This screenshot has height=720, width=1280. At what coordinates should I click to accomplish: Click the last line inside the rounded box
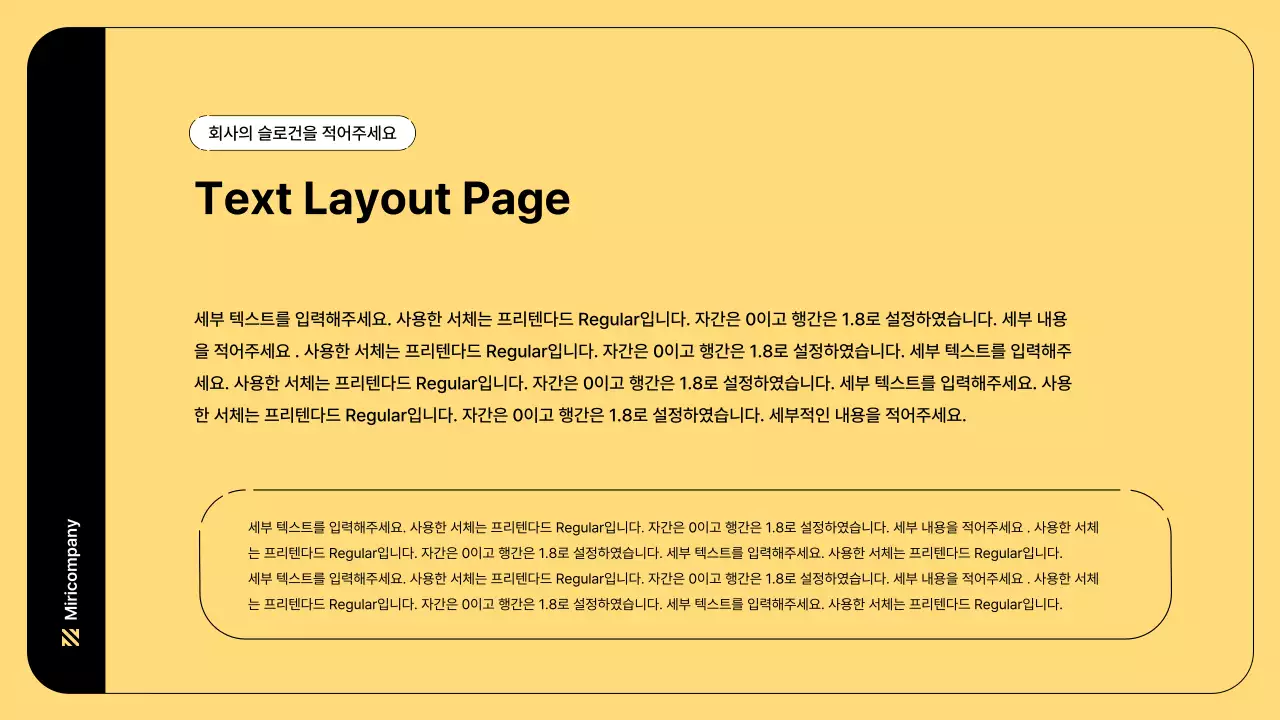point(655,604)
